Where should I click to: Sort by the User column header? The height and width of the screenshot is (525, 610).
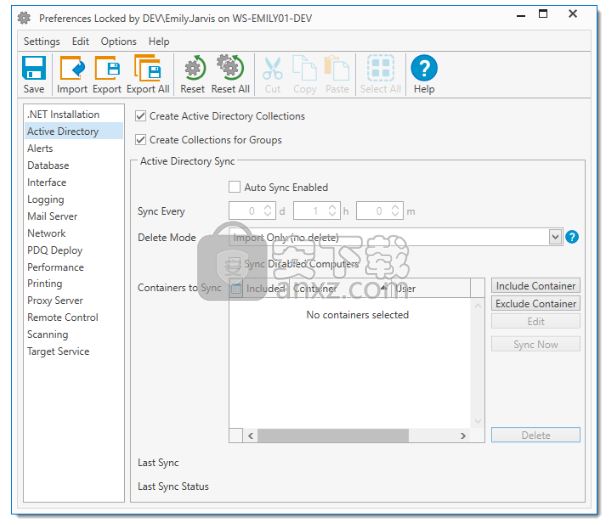coord(430,289)
